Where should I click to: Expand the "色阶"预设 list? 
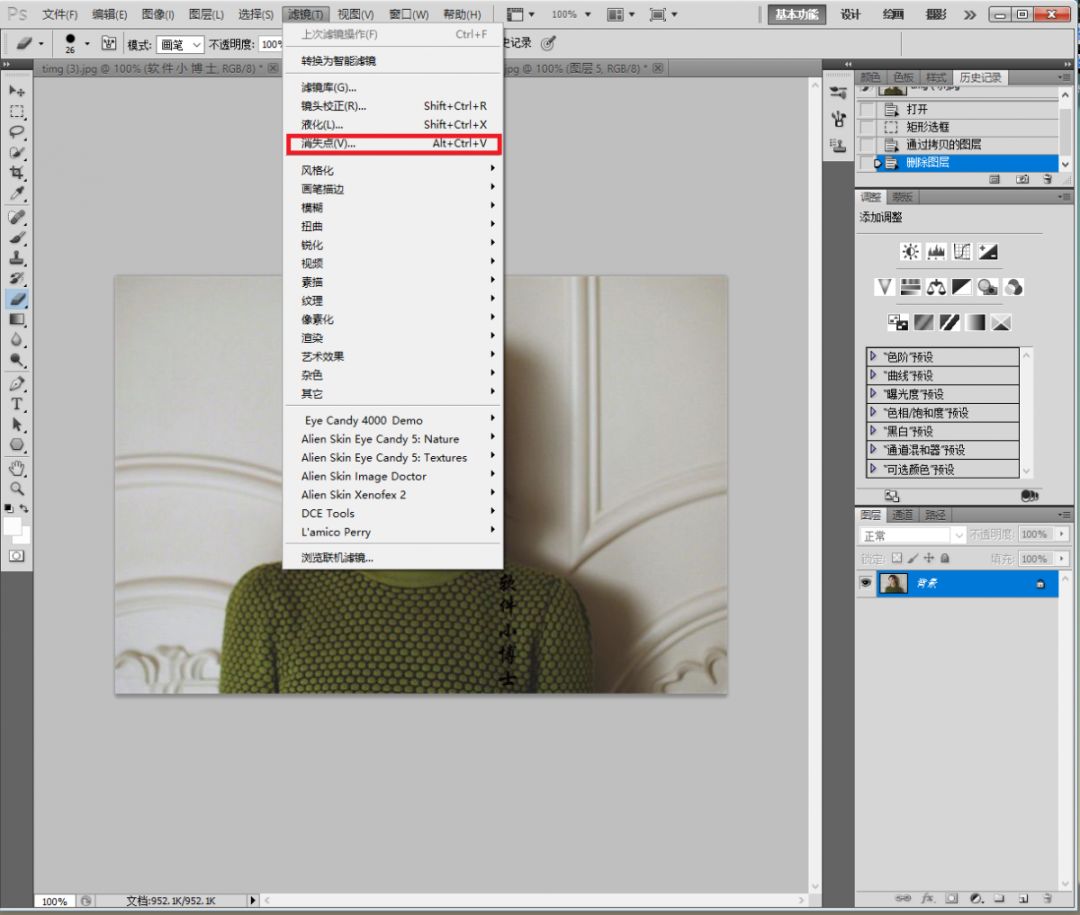coord(873,356)
